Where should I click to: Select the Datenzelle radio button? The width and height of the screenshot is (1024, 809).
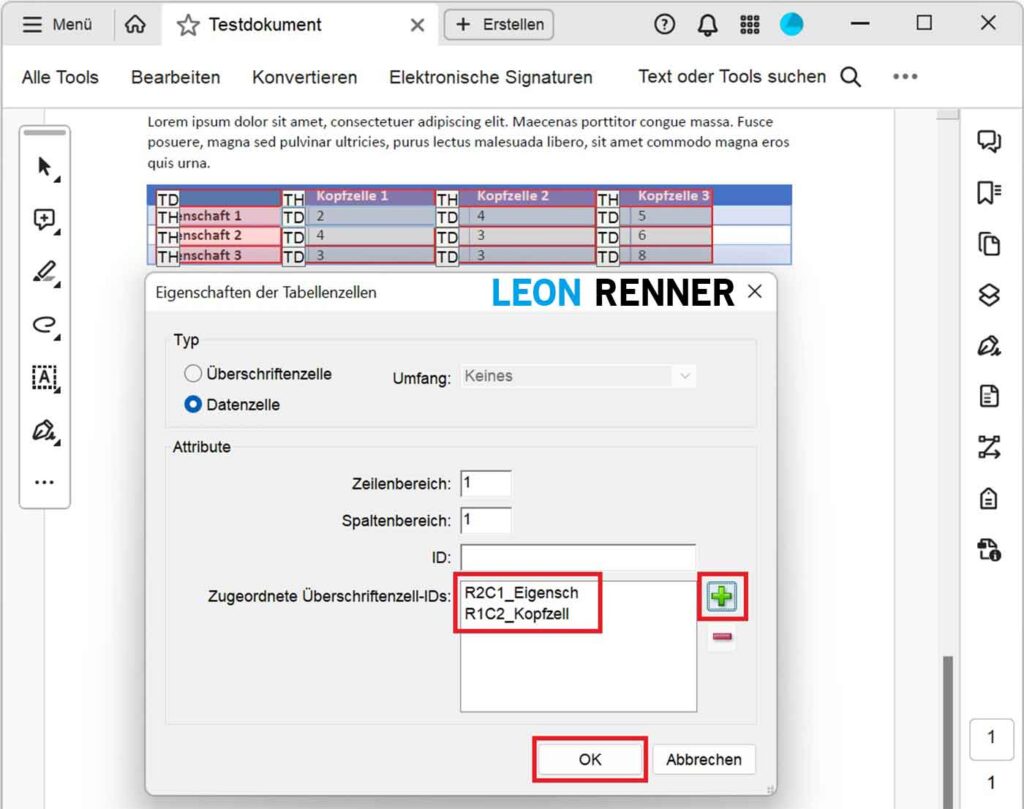pyautogui.click(x=193, y=405)
